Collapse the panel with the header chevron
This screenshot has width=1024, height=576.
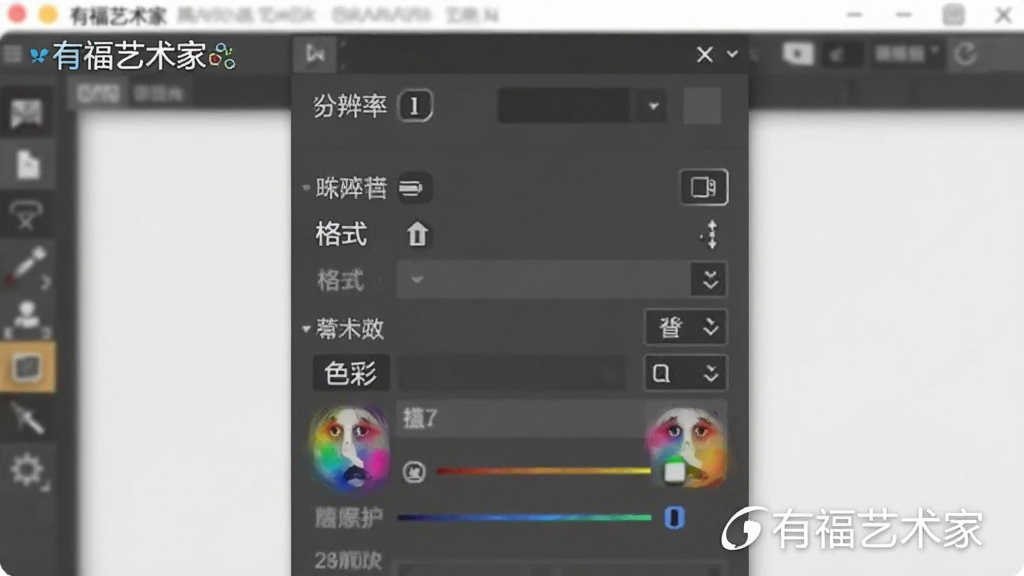(732, 54)
